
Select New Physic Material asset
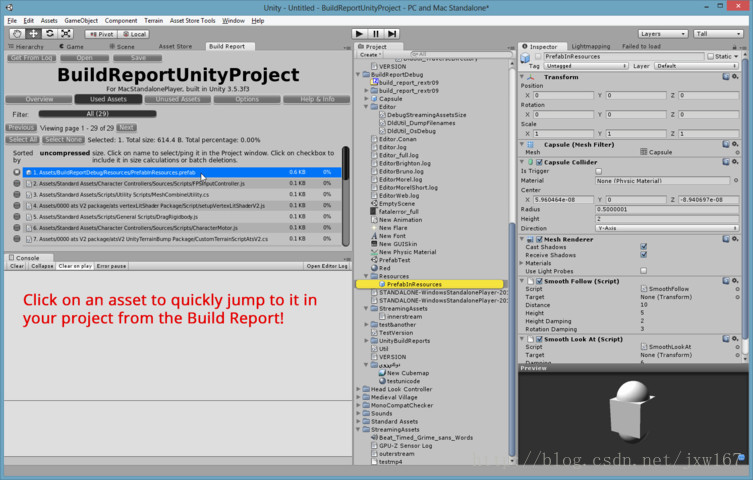pos(407,252)
